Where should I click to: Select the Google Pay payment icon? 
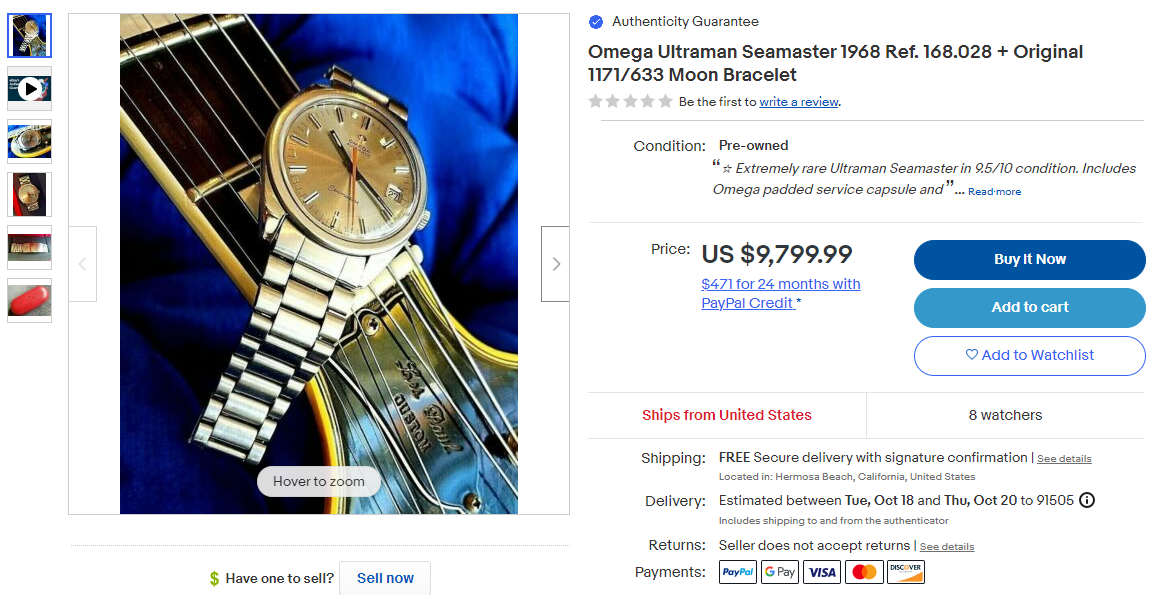click(x=780, y=572)
